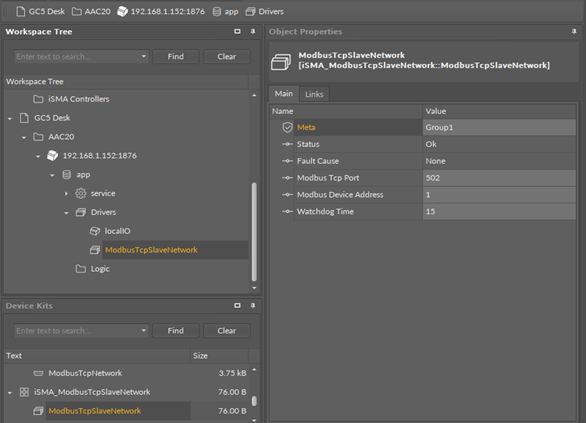Expand the service tree node

coord(66,194)
